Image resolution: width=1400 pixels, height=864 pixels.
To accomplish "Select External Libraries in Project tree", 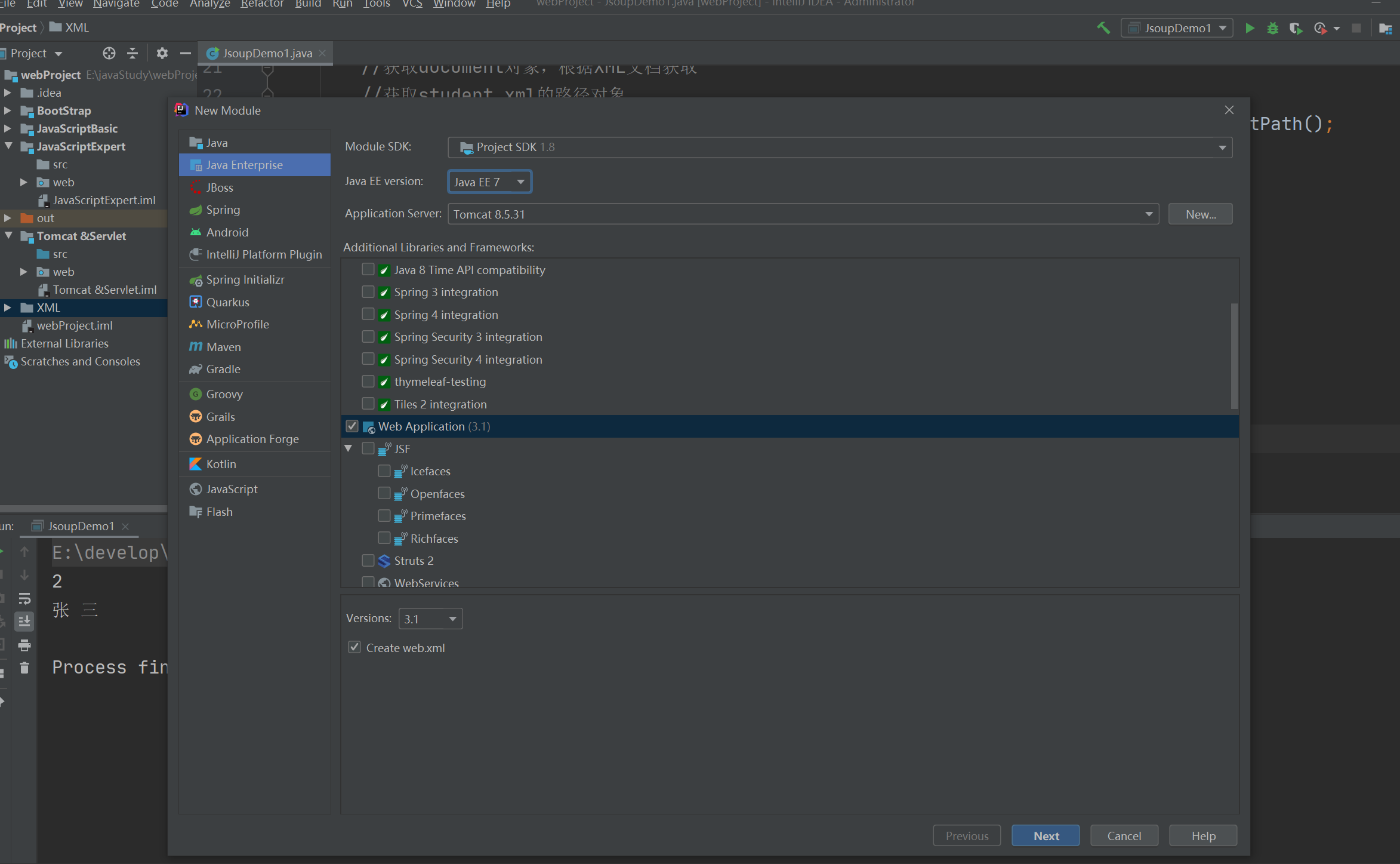I will pyautogui.click(x=64, y=343).
